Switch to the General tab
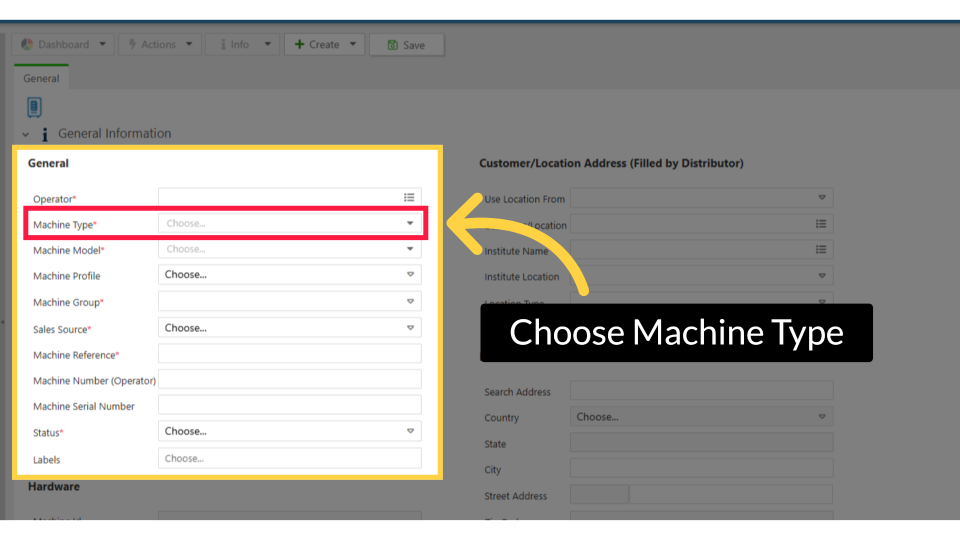 41,78
